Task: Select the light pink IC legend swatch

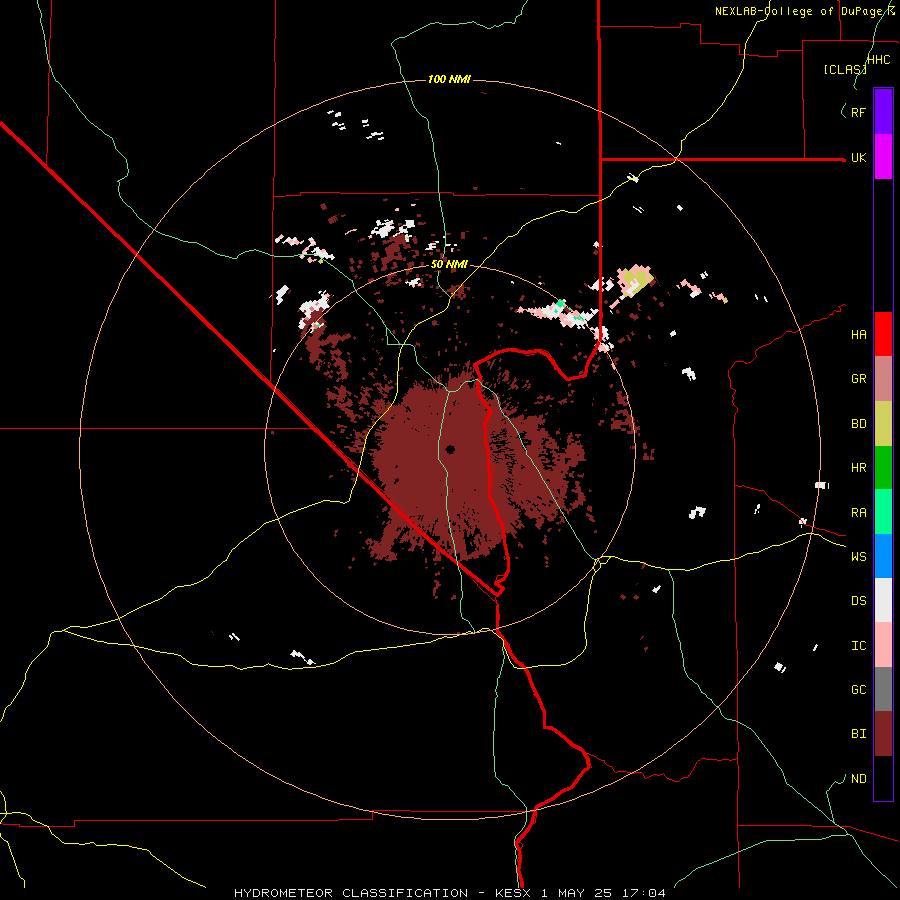Action: [x=883, y=645]
